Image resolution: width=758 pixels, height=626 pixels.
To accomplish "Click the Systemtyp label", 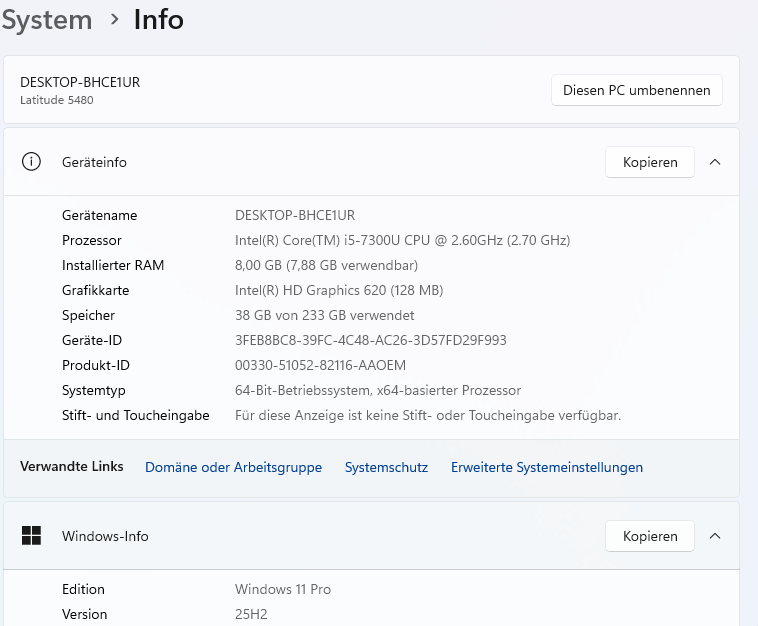I will coord(94,391).
